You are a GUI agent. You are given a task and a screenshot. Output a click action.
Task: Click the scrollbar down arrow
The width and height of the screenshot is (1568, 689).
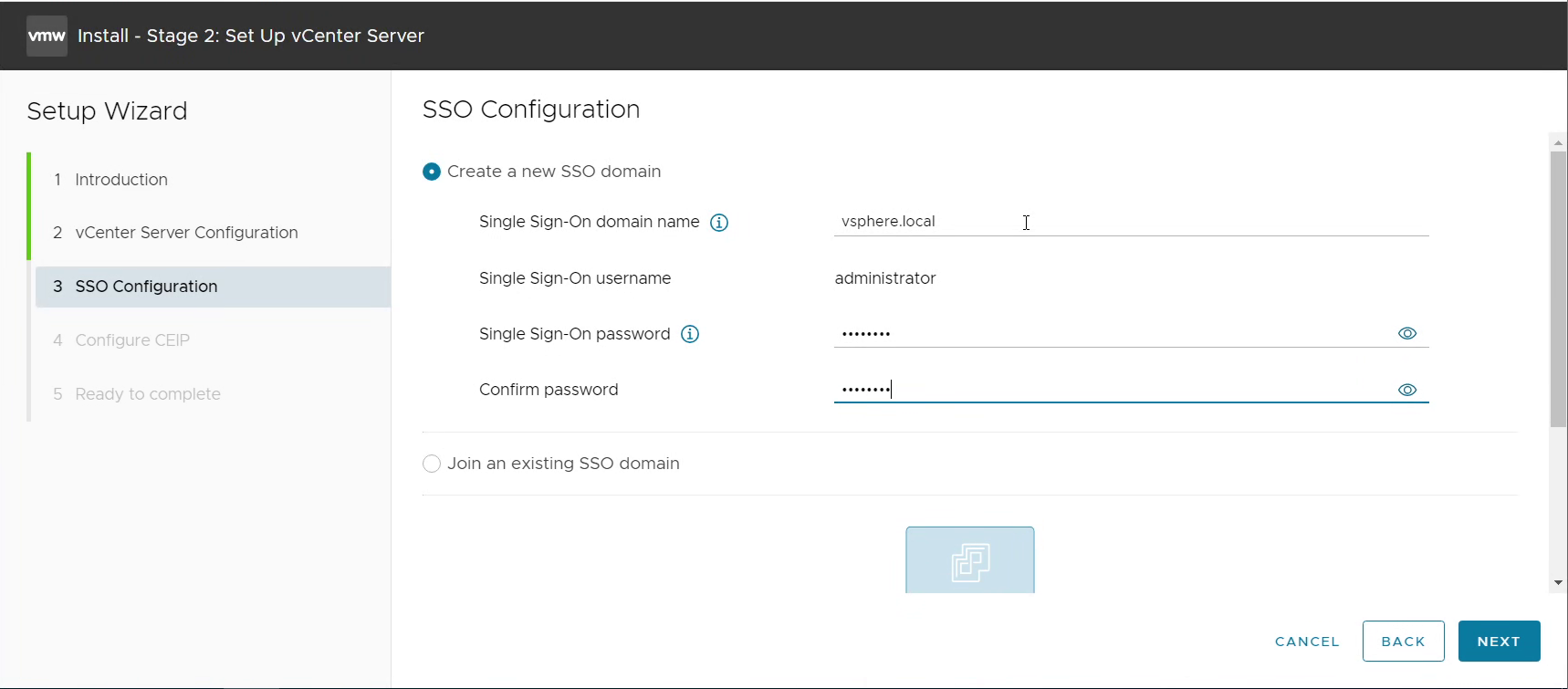coord(1558,583)
